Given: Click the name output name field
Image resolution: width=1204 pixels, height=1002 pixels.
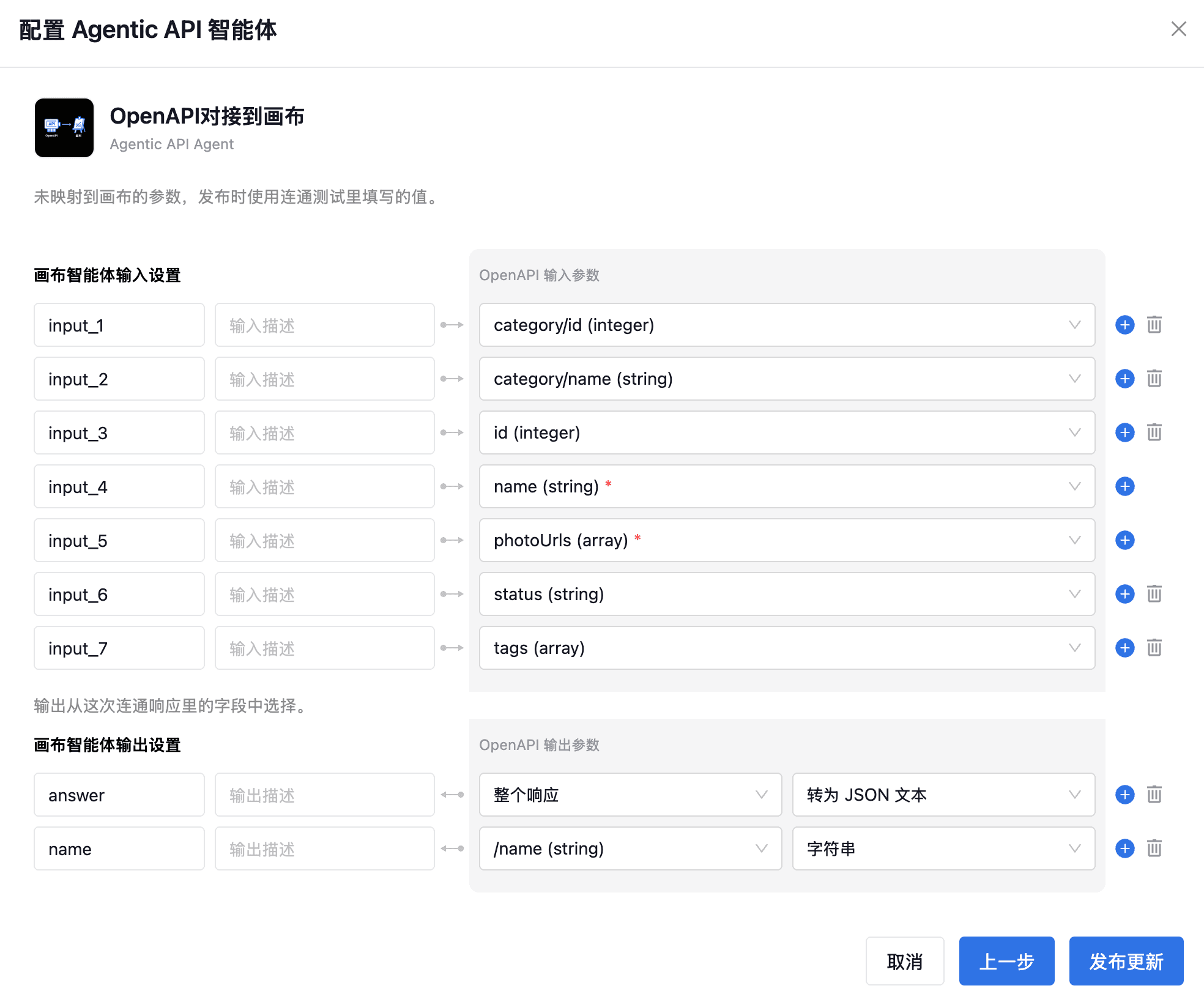Looking at the screenshot, I should [119, 848].
